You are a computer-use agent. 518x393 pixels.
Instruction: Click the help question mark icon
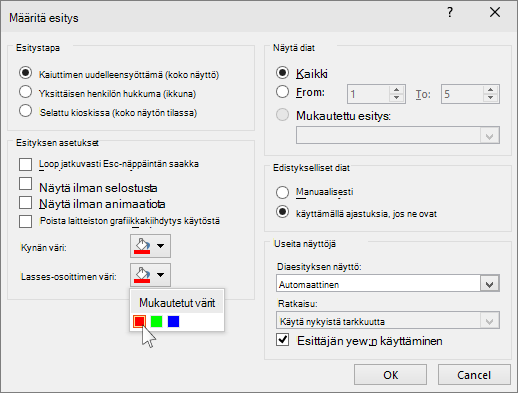[450, 13]
